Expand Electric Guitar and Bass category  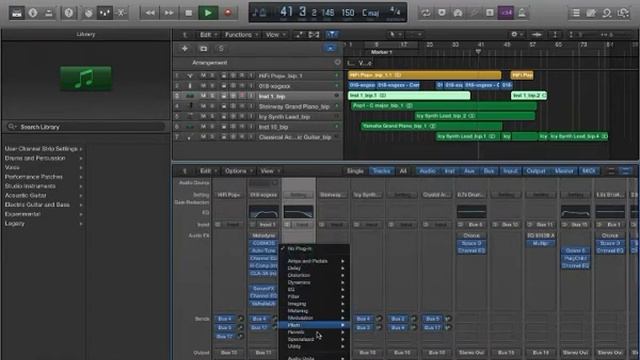pyautogui.click(x=43, y=205)
